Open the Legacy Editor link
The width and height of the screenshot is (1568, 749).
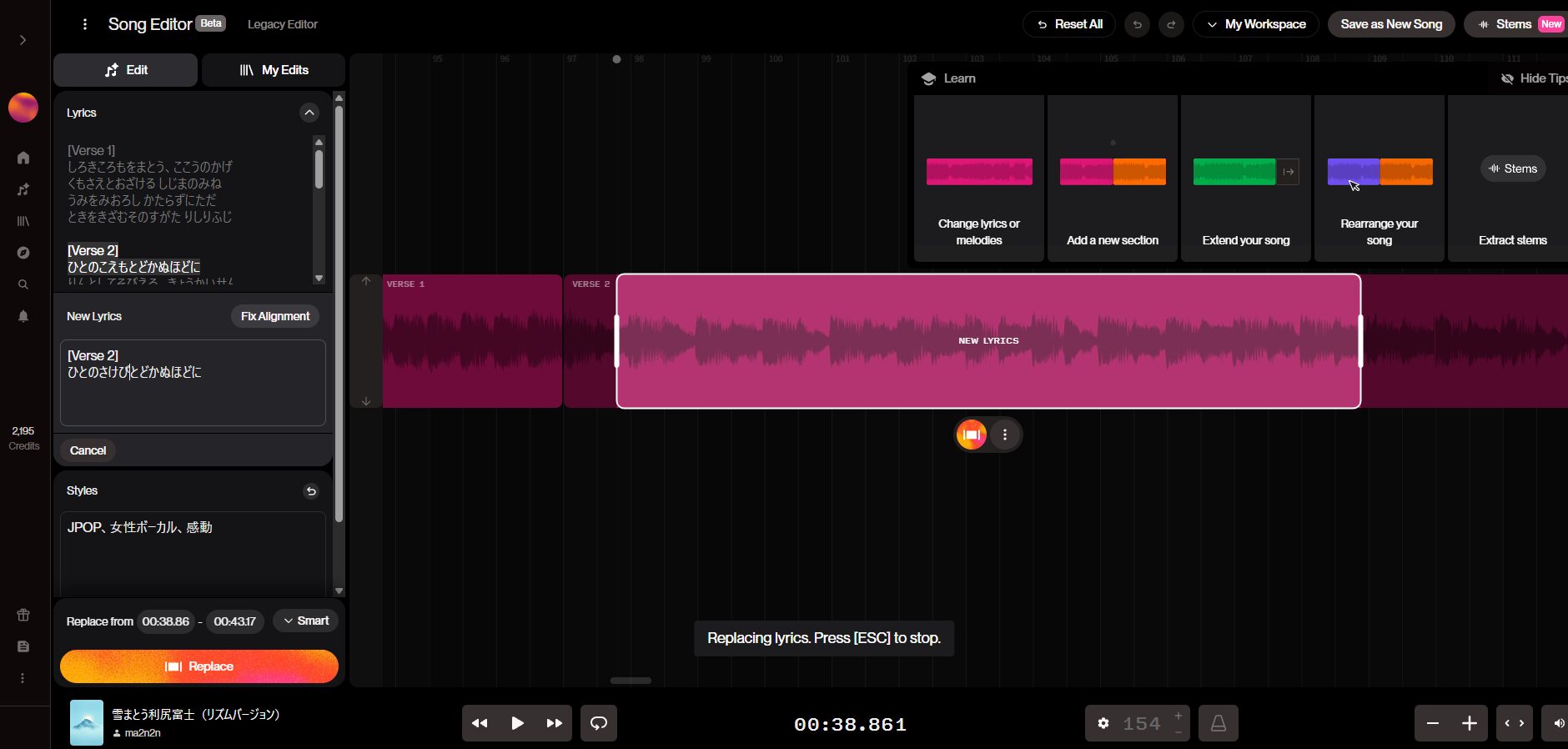click(283, 24)
